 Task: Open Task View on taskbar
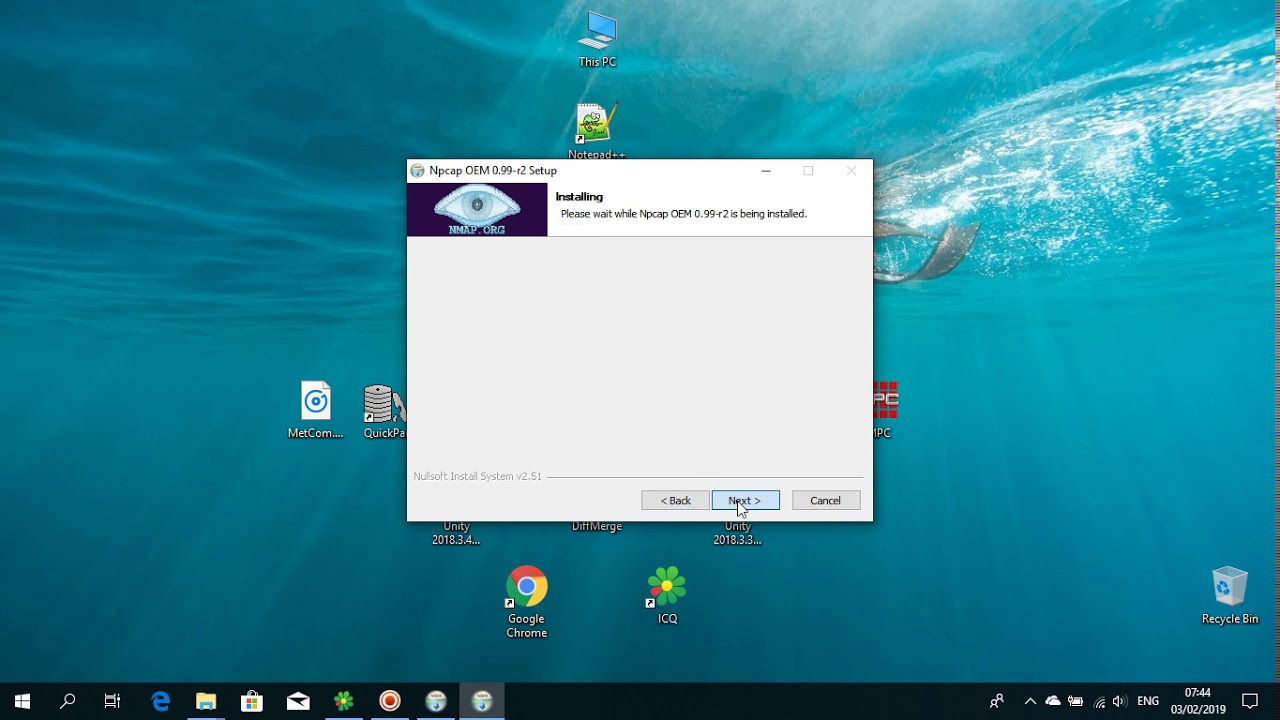tap(112, 701)
